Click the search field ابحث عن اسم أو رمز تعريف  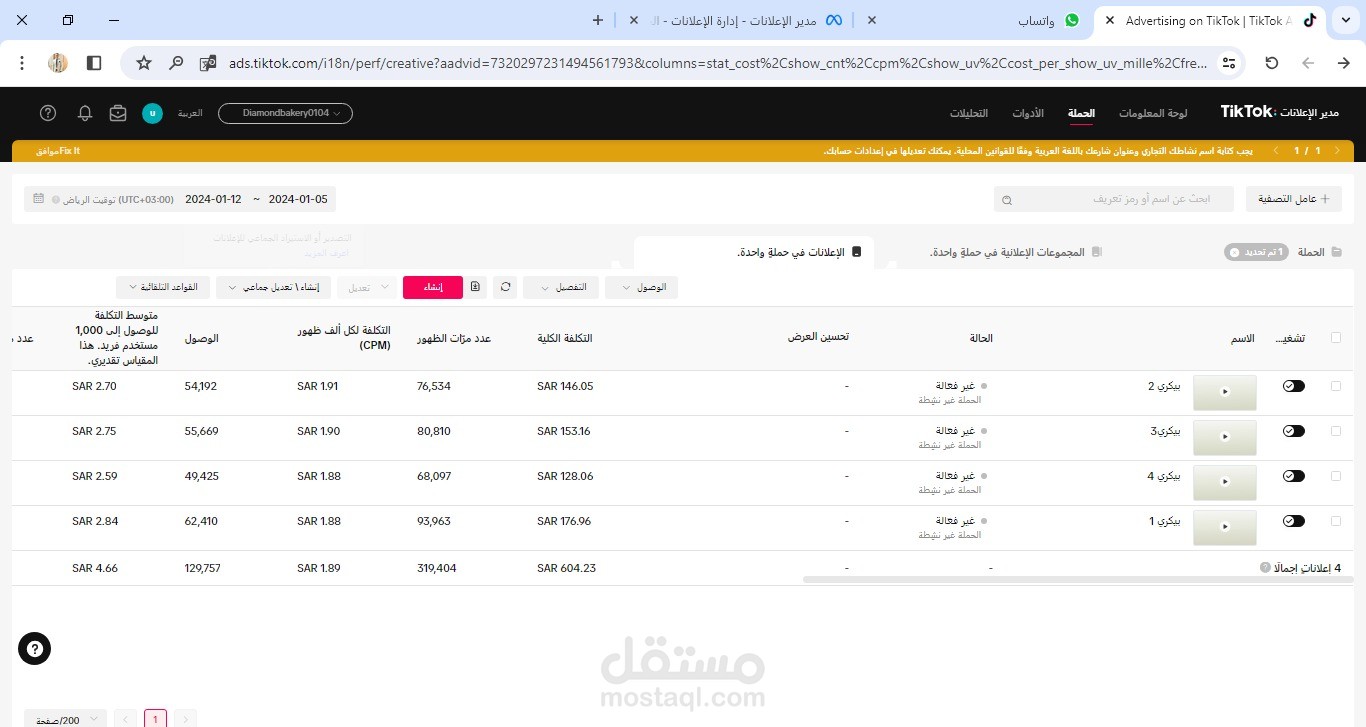click(1113, 199)
